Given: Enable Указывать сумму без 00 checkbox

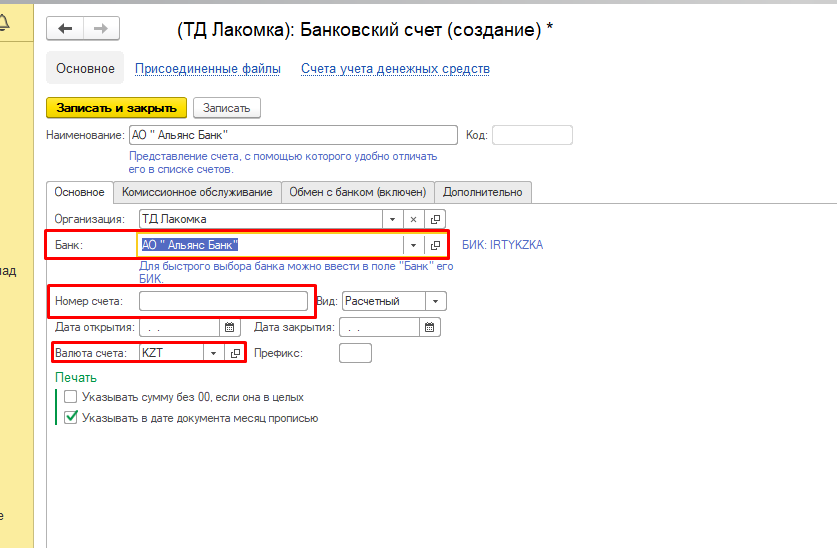Looking at the screenshot, I should pyautogui.click(x=70, y=396).
